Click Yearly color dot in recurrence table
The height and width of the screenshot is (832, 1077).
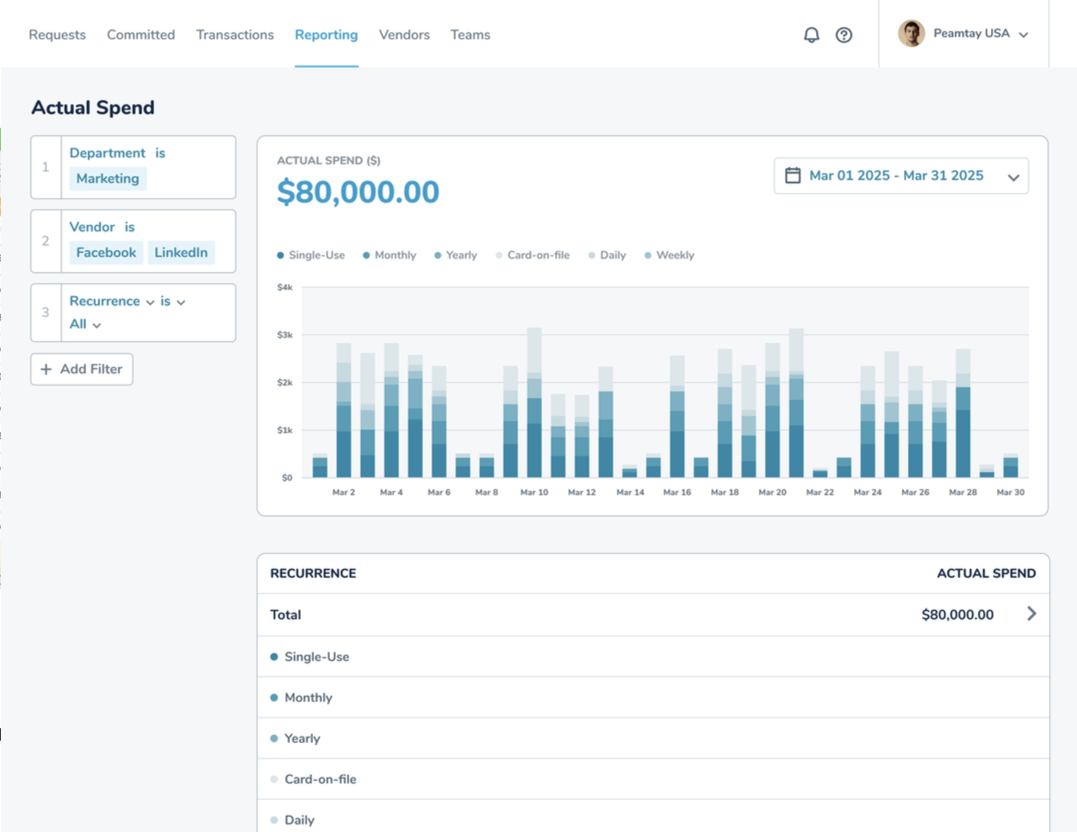click(x=274, y=739)
